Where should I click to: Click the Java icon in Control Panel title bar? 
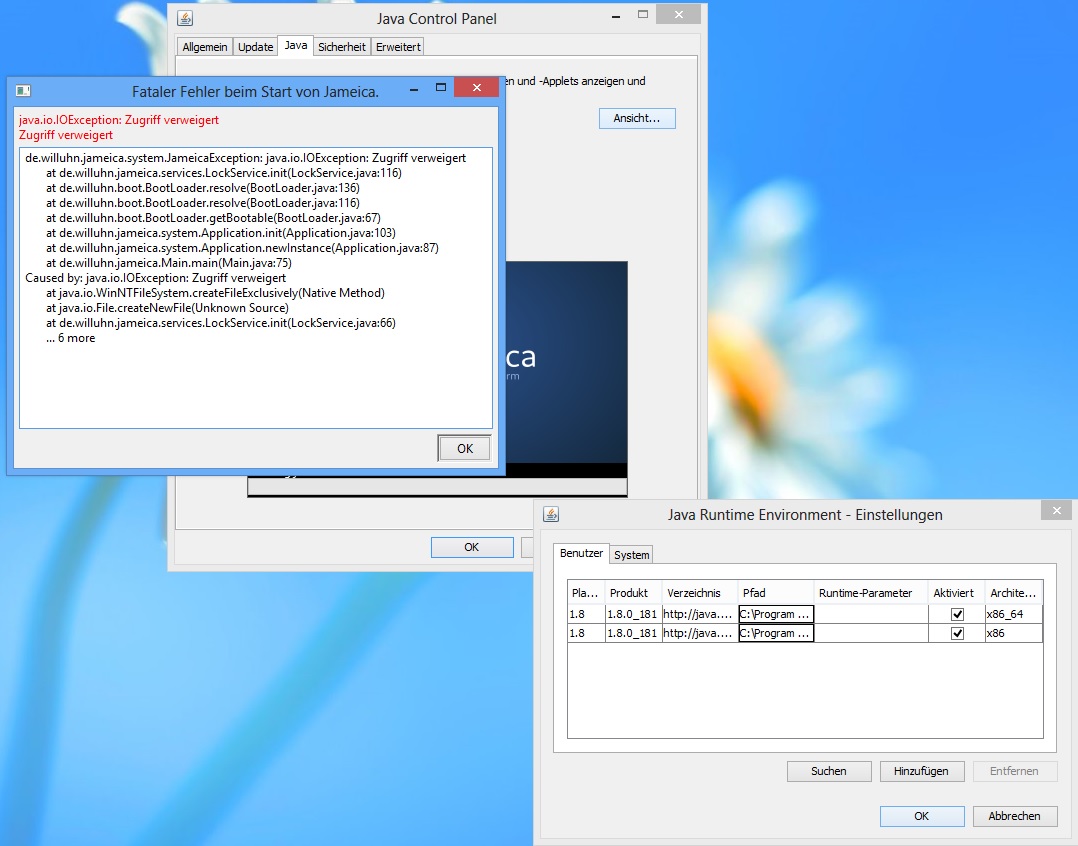tap(185, 19)
